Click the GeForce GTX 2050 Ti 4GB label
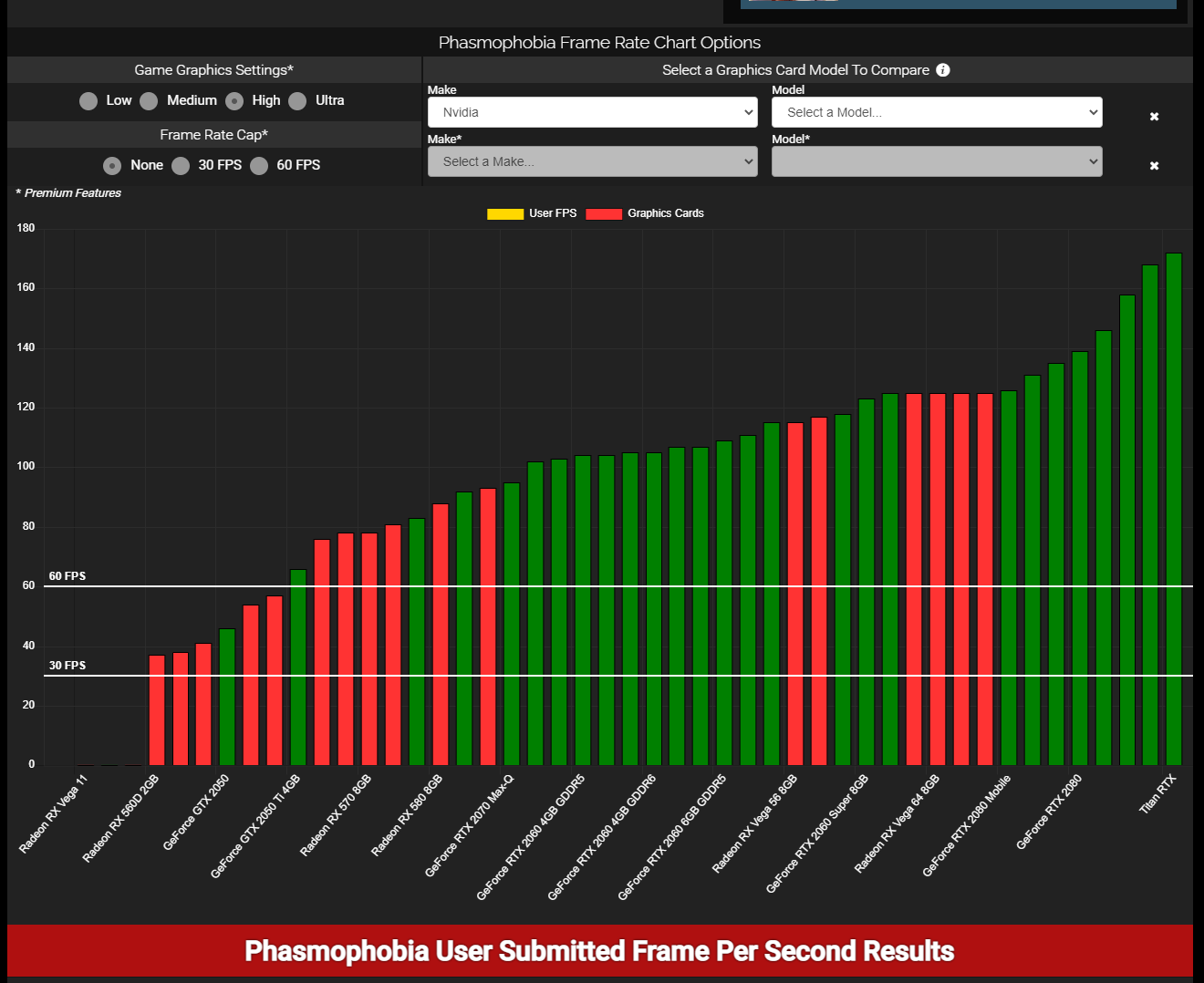Screen dimensions: 1204x983 [255, 826]
